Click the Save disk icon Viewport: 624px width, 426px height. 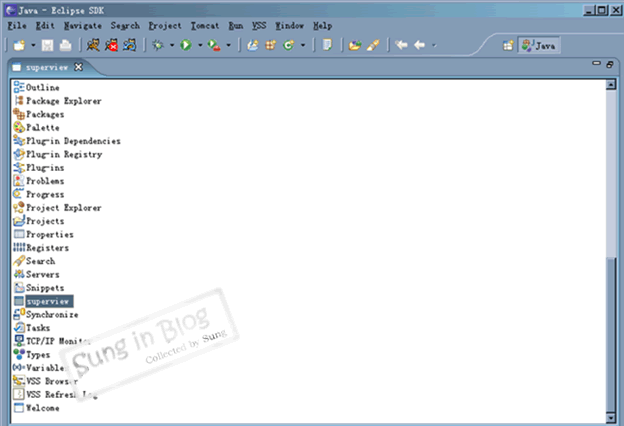(47, 45)
